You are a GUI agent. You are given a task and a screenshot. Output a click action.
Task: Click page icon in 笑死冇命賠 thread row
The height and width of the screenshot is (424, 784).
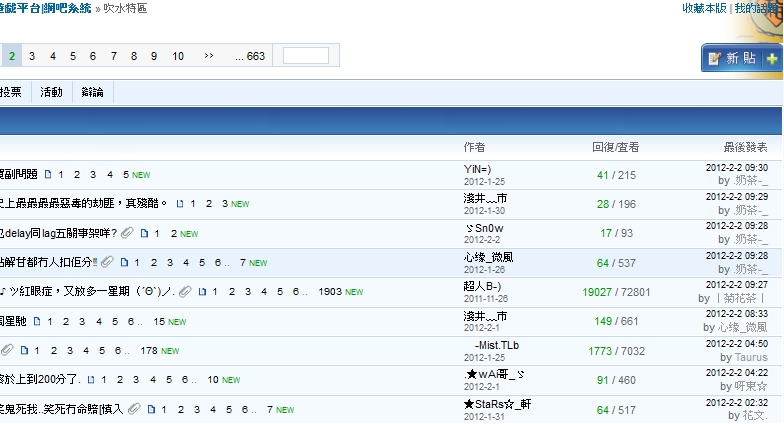(x=151, y=409)
